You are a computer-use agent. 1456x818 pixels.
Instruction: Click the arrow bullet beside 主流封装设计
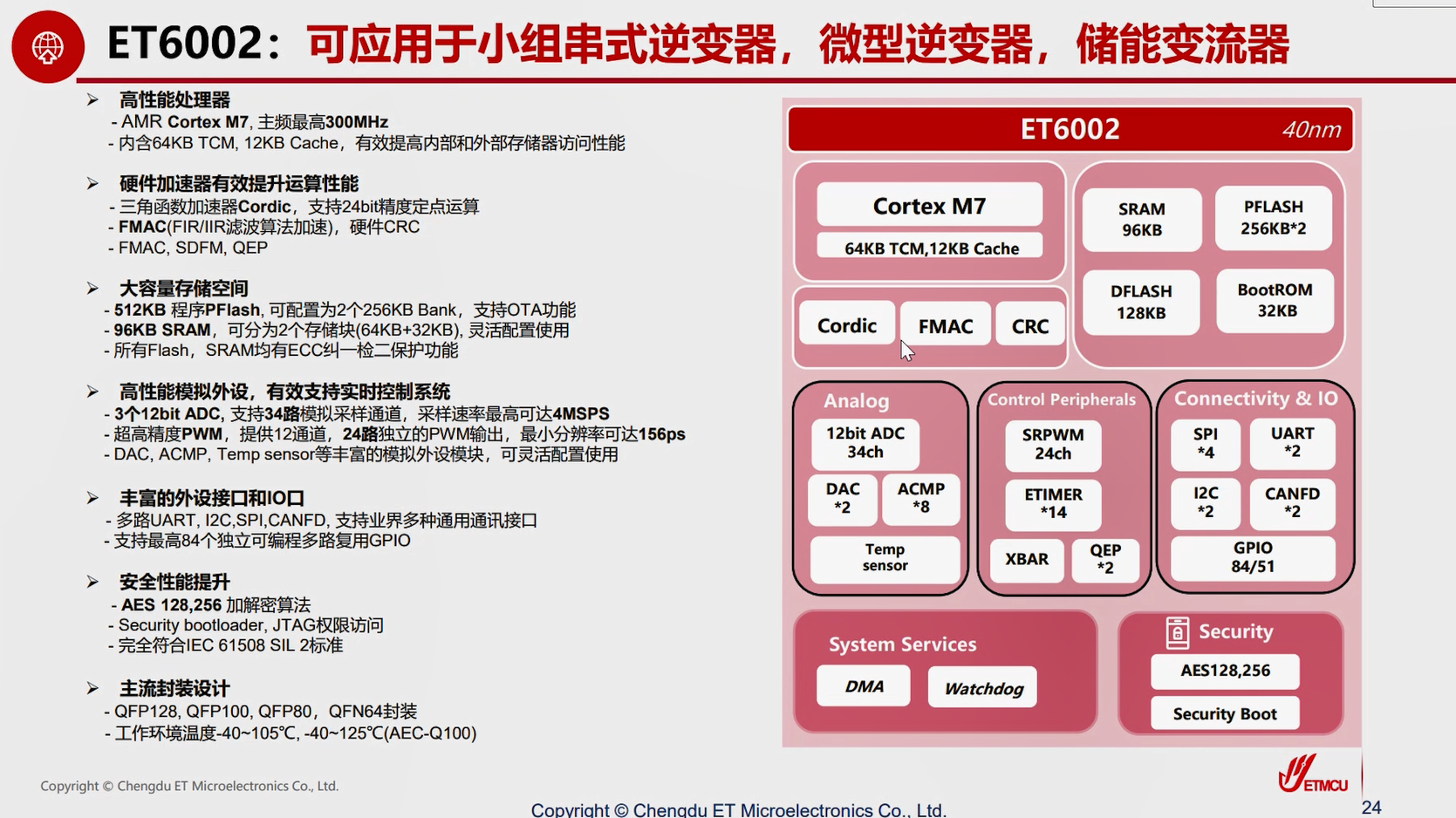coord(92,689)
